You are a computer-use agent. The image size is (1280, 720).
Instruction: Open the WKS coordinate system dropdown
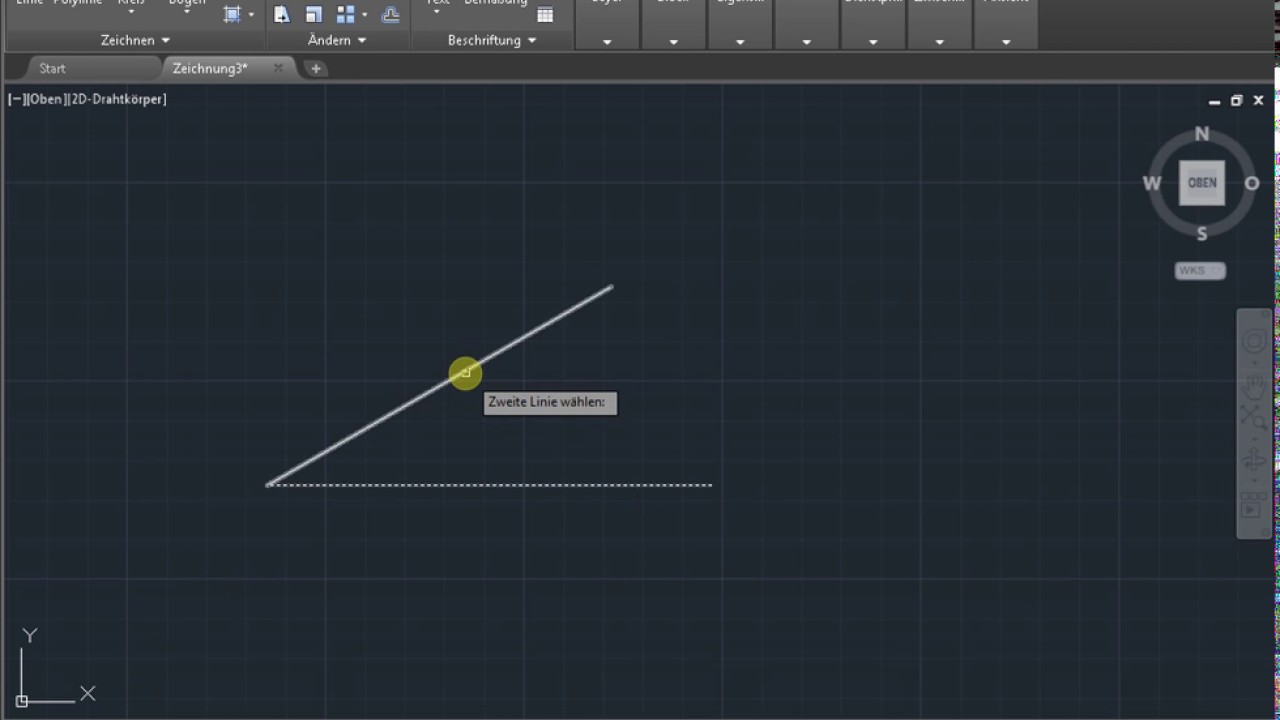(x=1200, y=271)
